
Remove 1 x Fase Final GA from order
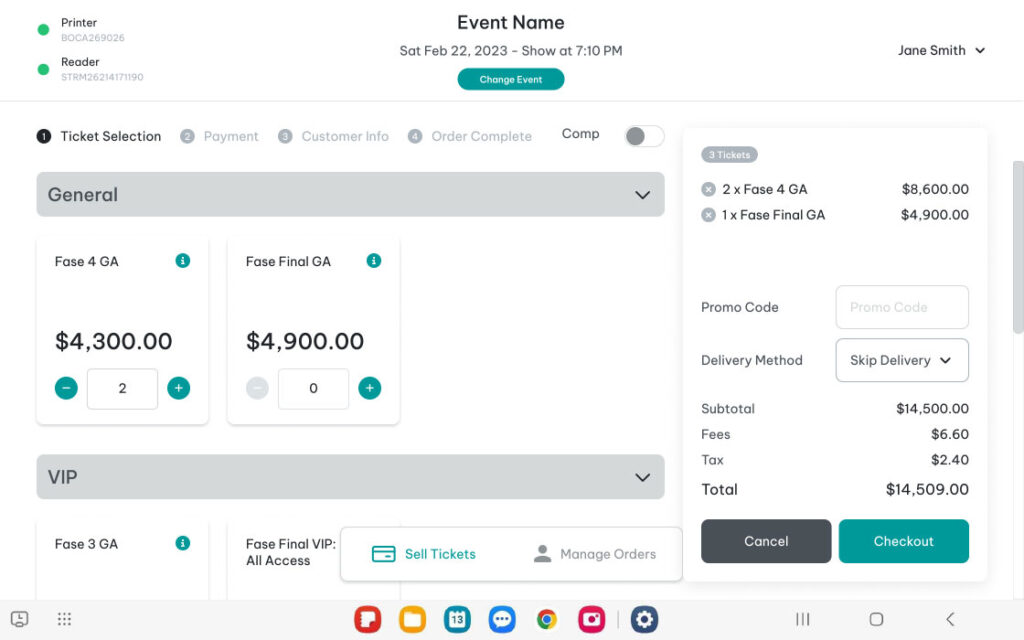(709, 215)
